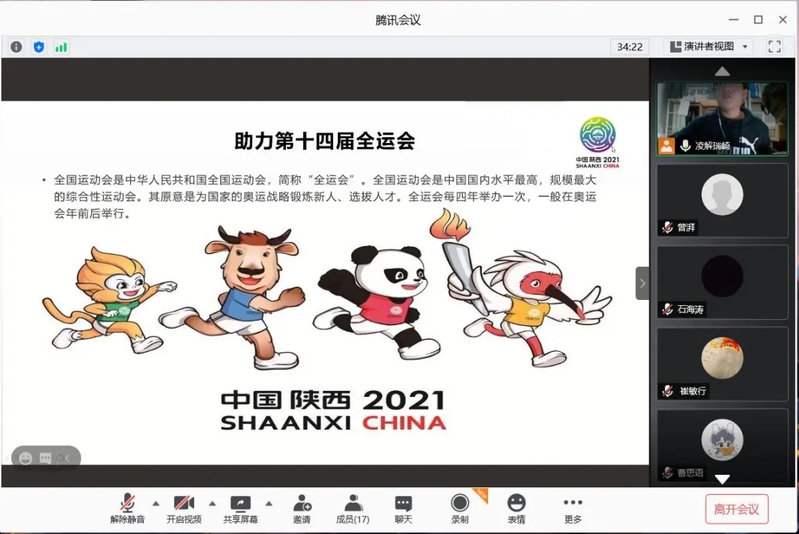Collapse the participant video sidebar

[642, 283]
